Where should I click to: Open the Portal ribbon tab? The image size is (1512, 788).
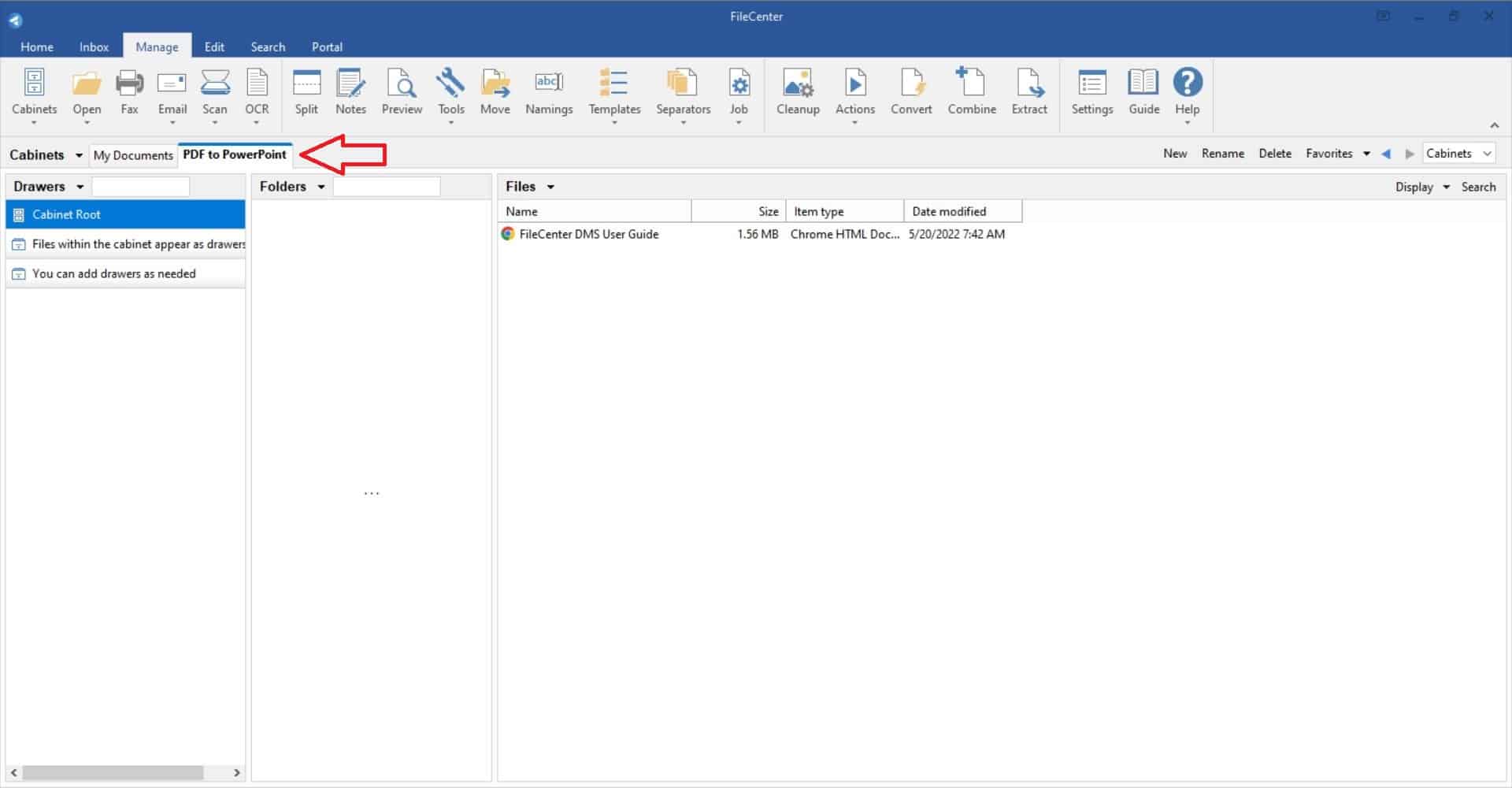coord(327,46)
